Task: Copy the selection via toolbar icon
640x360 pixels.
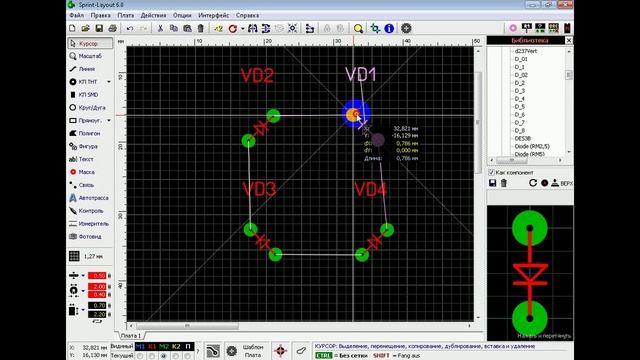Action: pyautogui.click(x=174, y=28)
